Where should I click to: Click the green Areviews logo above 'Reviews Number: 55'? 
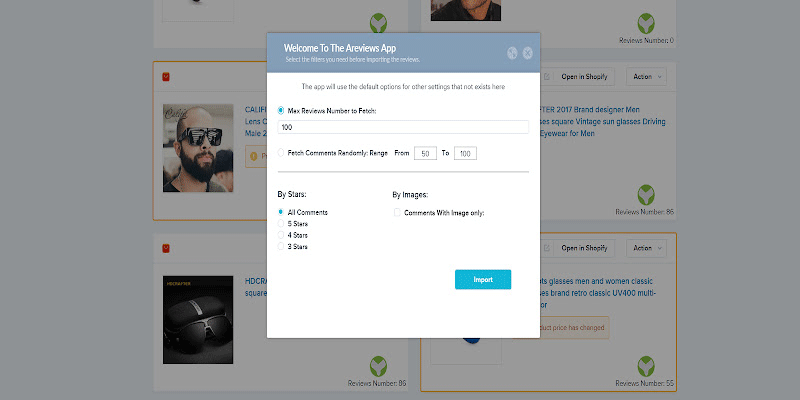[x=647, y=367]
